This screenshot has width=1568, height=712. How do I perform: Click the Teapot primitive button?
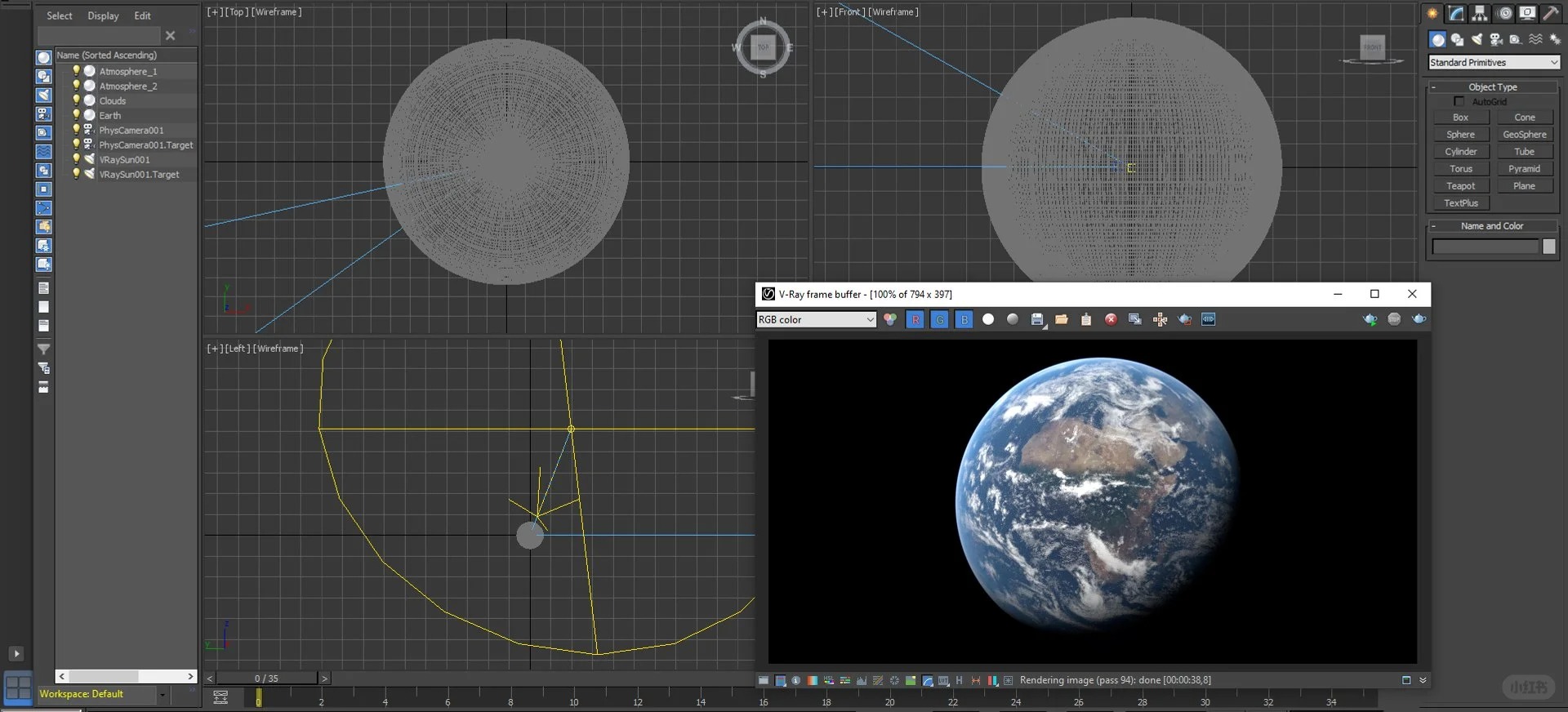pyautogui.click(x=1460, y=186)
